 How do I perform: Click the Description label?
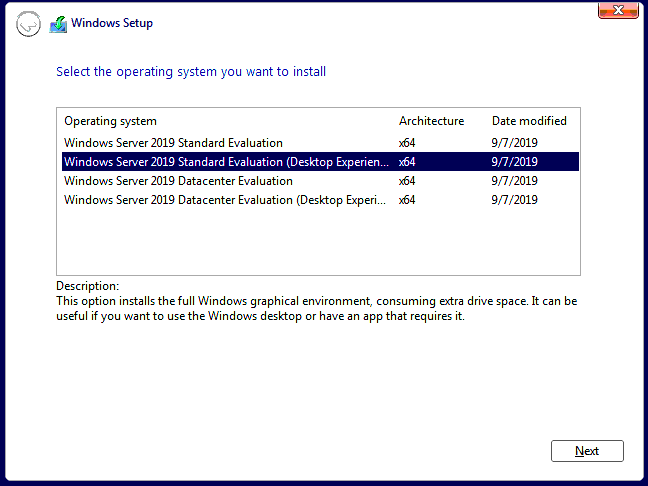pos(88,286)
